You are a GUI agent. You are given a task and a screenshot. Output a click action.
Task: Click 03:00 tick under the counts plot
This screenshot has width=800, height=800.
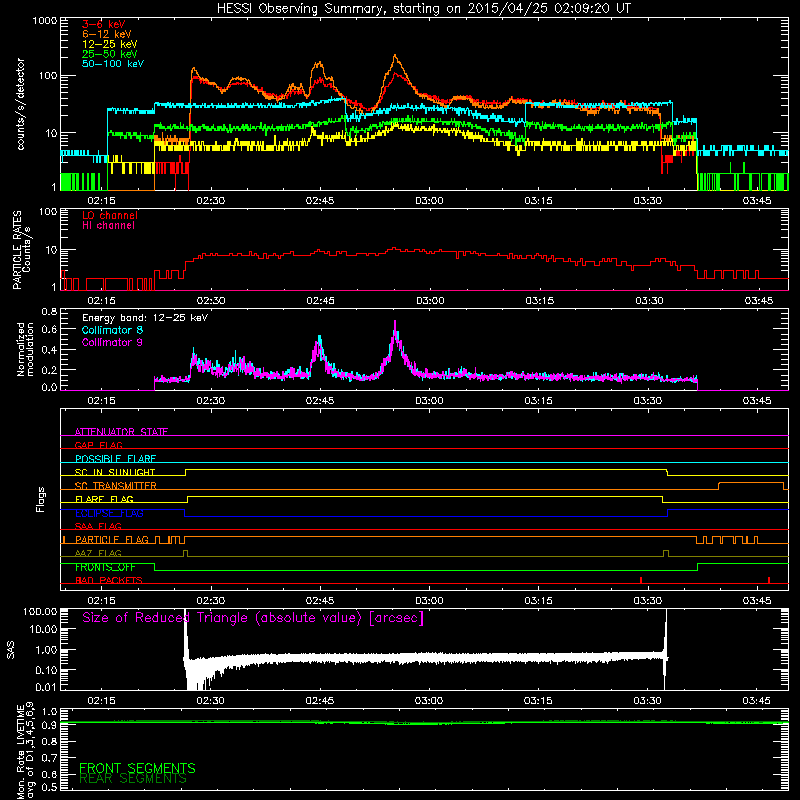pyautogui.click(x=429, y=201)
